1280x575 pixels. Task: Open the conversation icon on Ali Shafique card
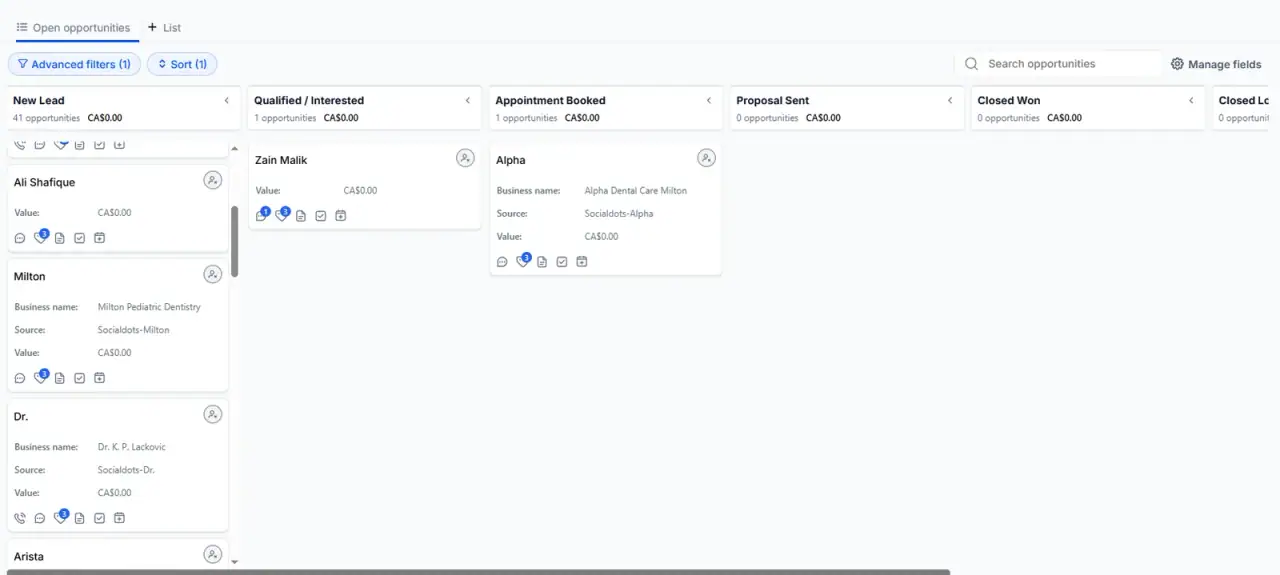pyautogui.click(x=20, y=238)
